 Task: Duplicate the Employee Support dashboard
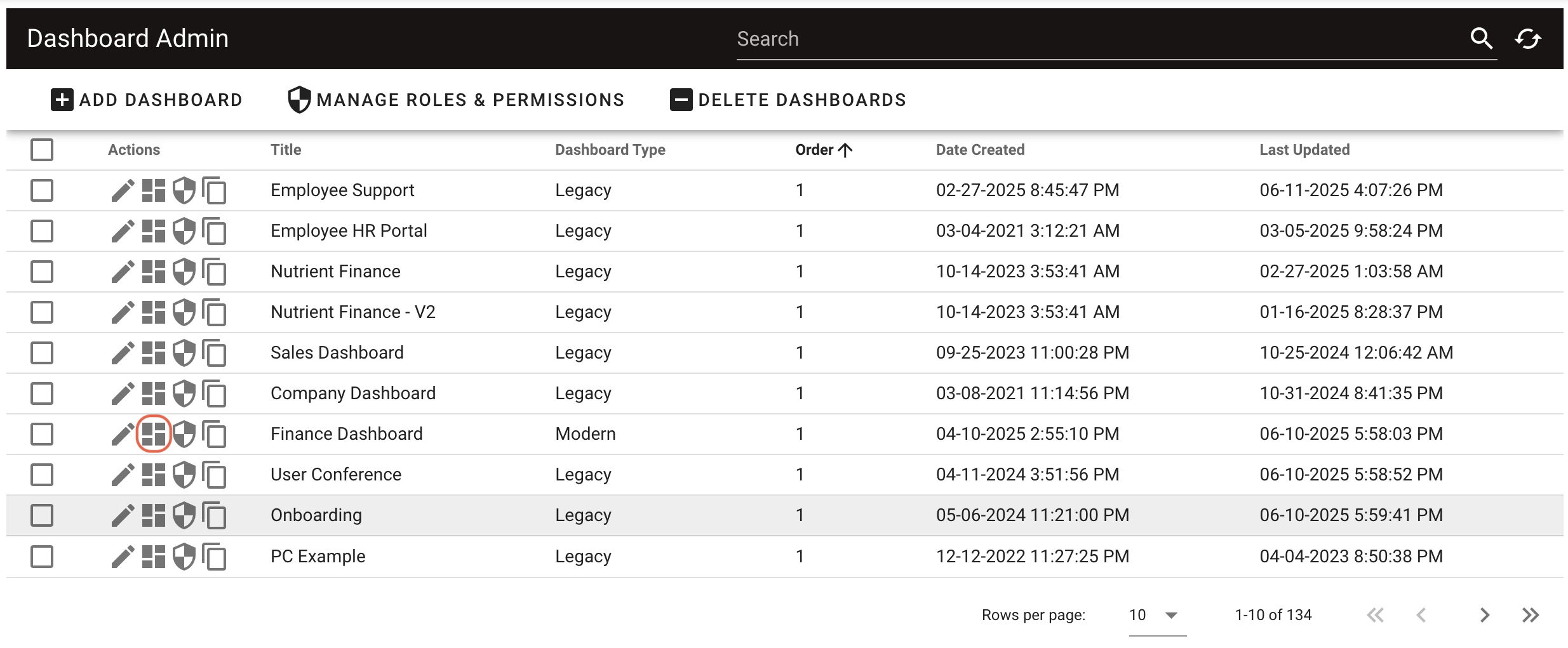[215, 190]
